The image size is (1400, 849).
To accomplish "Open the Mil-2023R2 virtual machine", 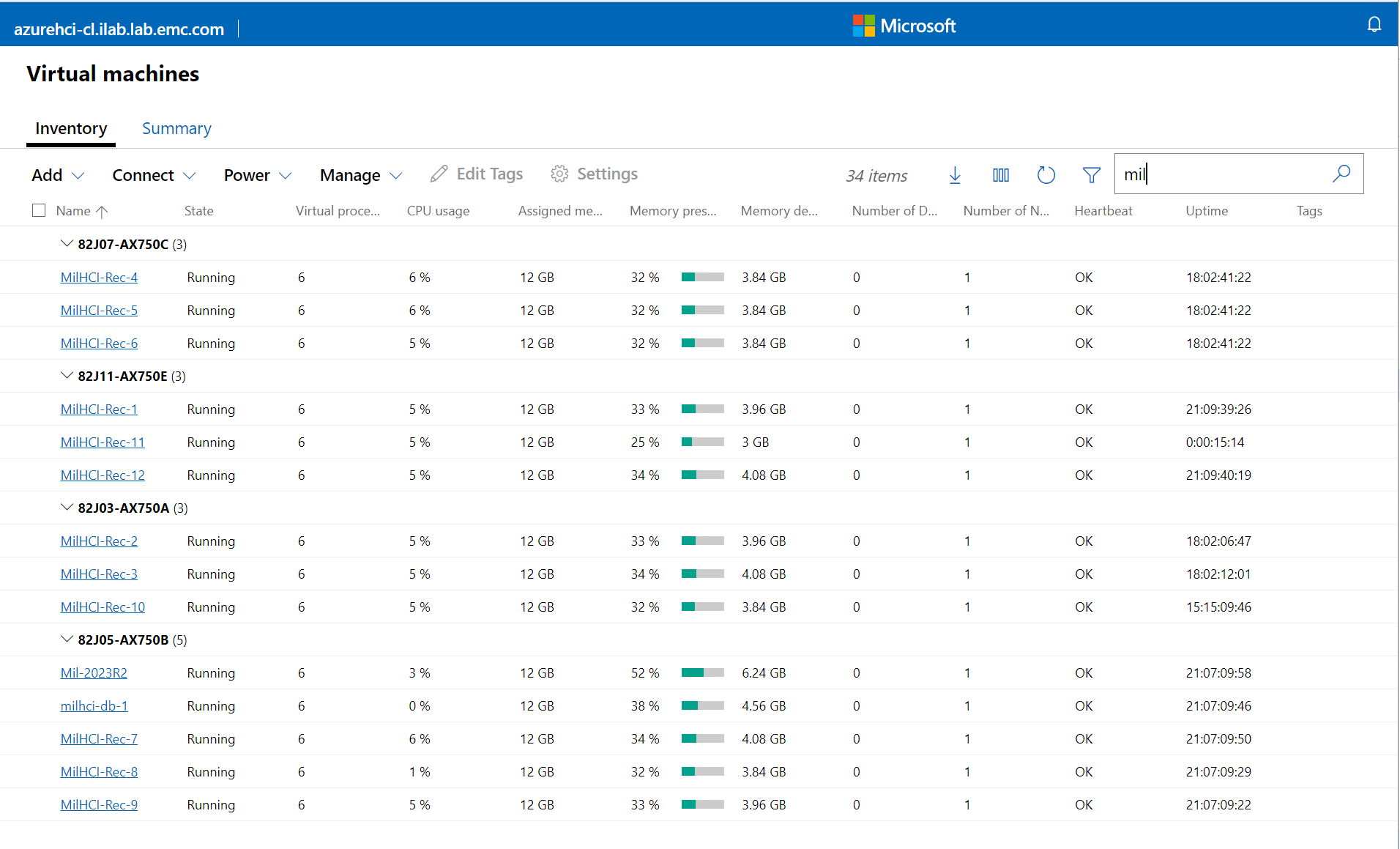I will click(94, 673).
